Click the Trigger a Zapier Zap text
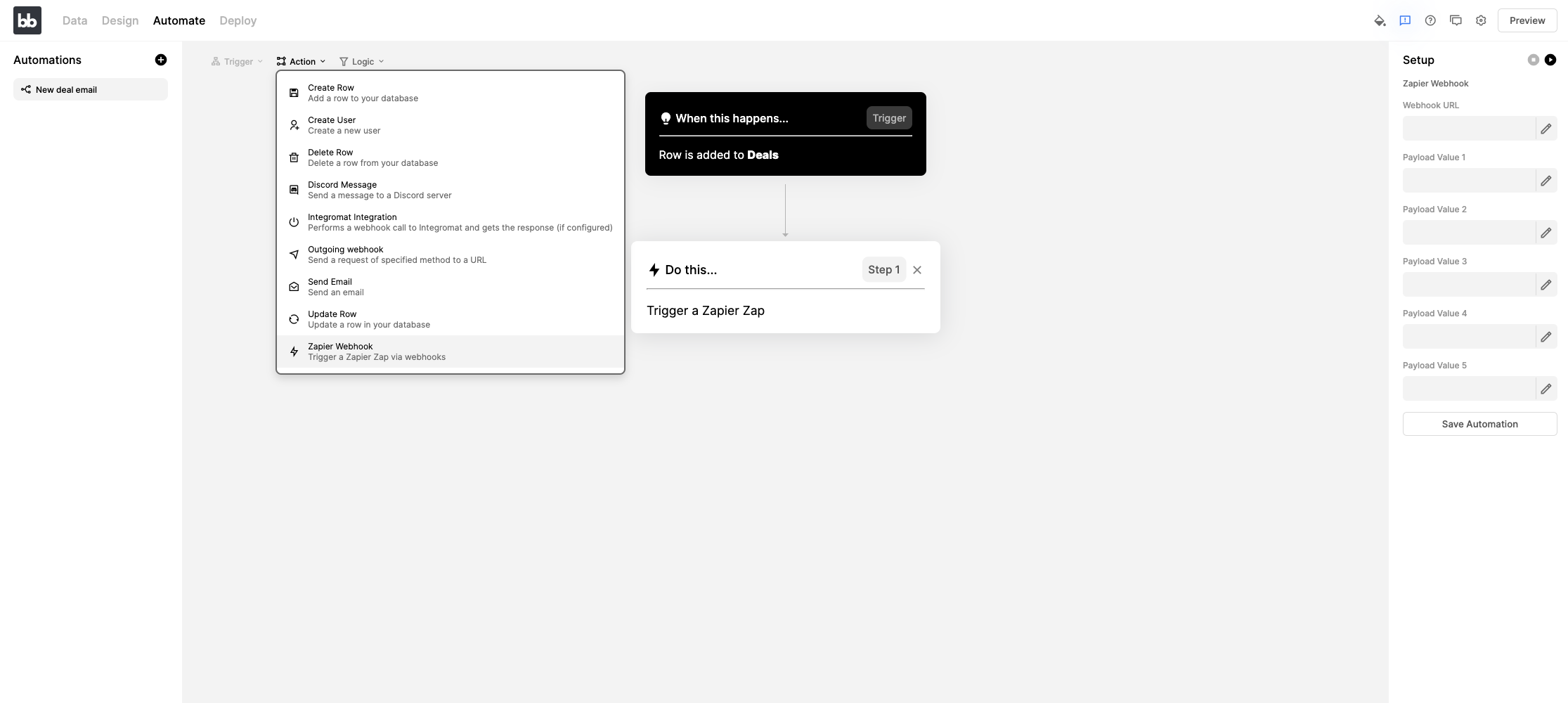1568x703 pixels. (x=706, y=311)
